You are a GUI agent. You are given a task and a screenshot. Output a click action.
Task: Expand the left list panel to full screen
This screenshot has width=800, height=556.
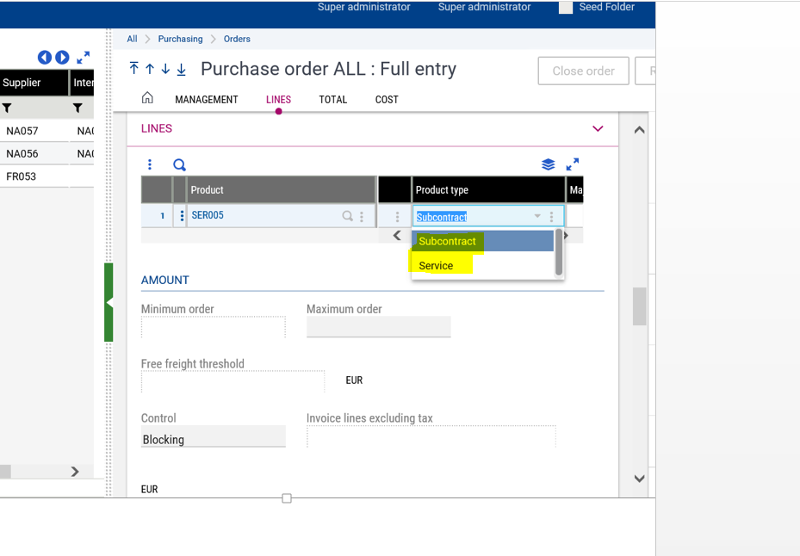click(x=83, y=58)
